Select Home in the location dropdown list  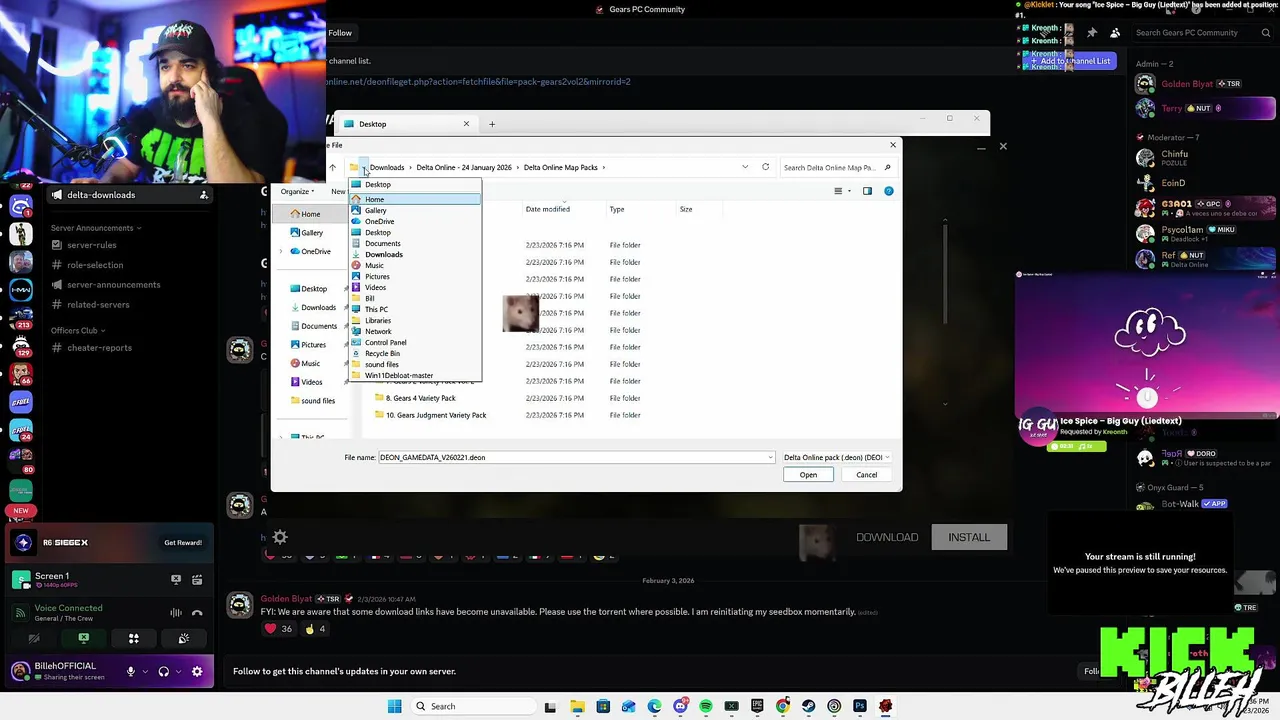(x=415, y=199)
